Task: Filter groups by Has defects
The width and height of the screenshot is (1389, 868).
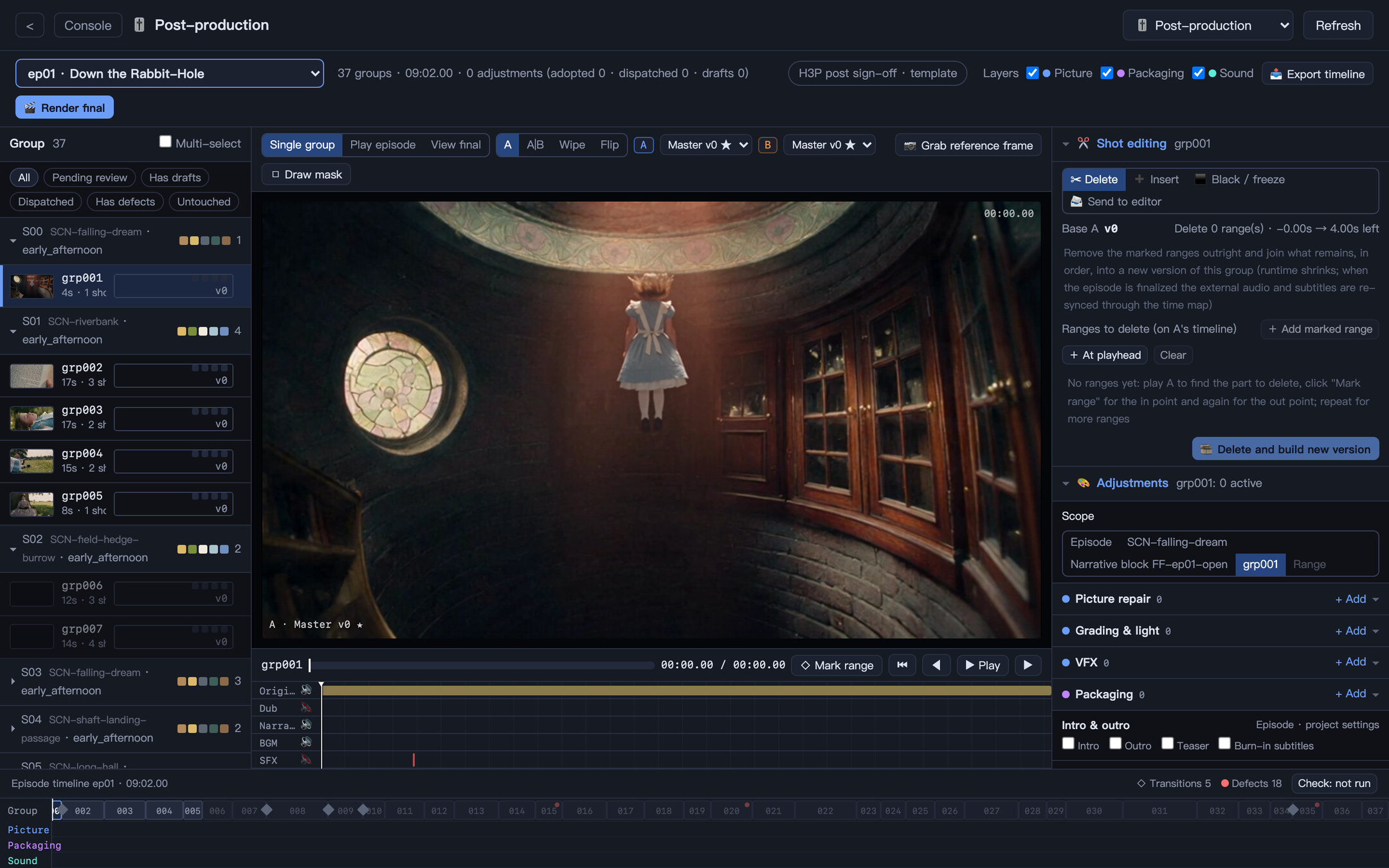Action: [125, 202]
